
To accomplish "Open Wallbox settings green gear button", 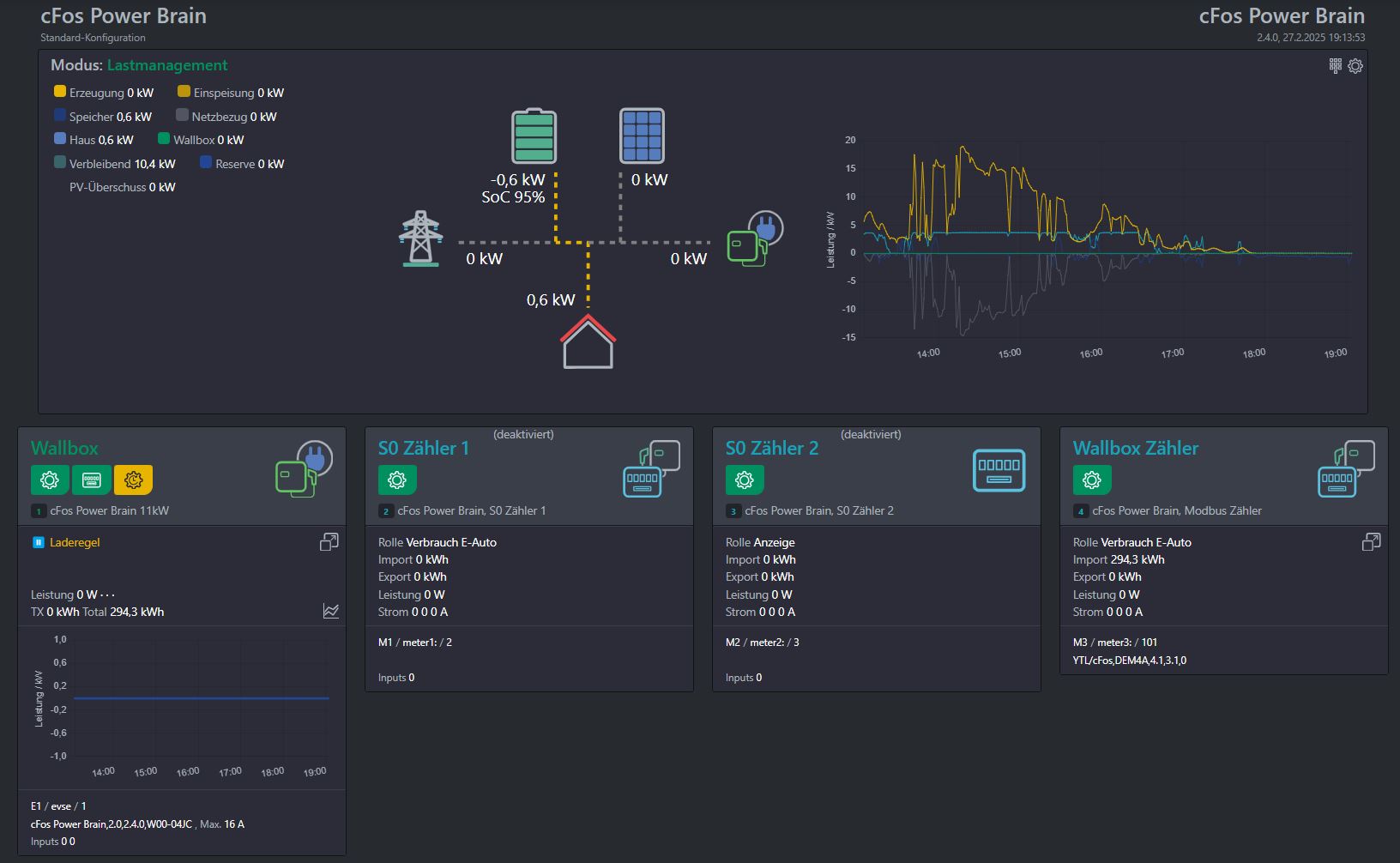I will (50, 480).
